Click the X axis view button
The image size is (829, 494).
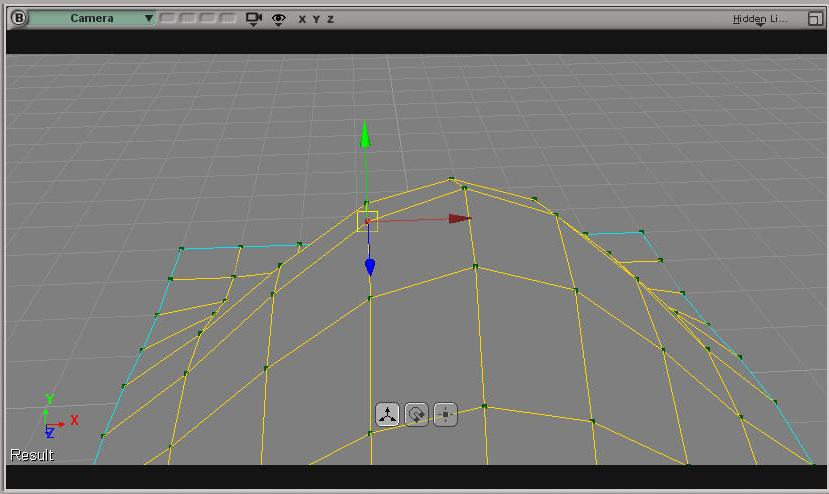click(302, 19)
